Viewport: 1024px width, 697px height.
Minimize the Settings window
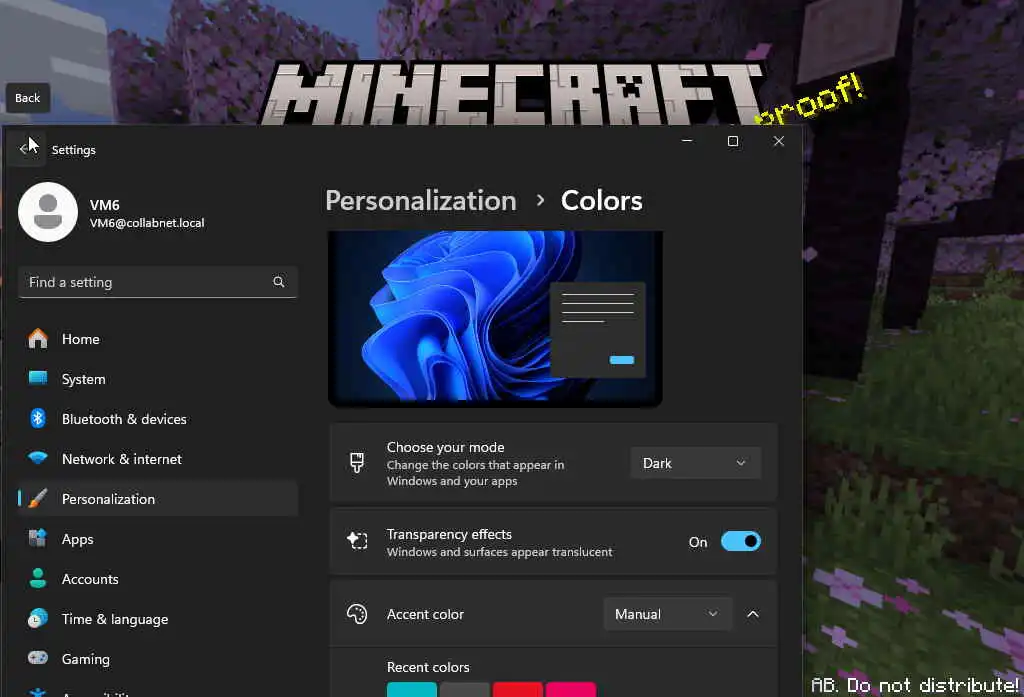click(687, 140)
